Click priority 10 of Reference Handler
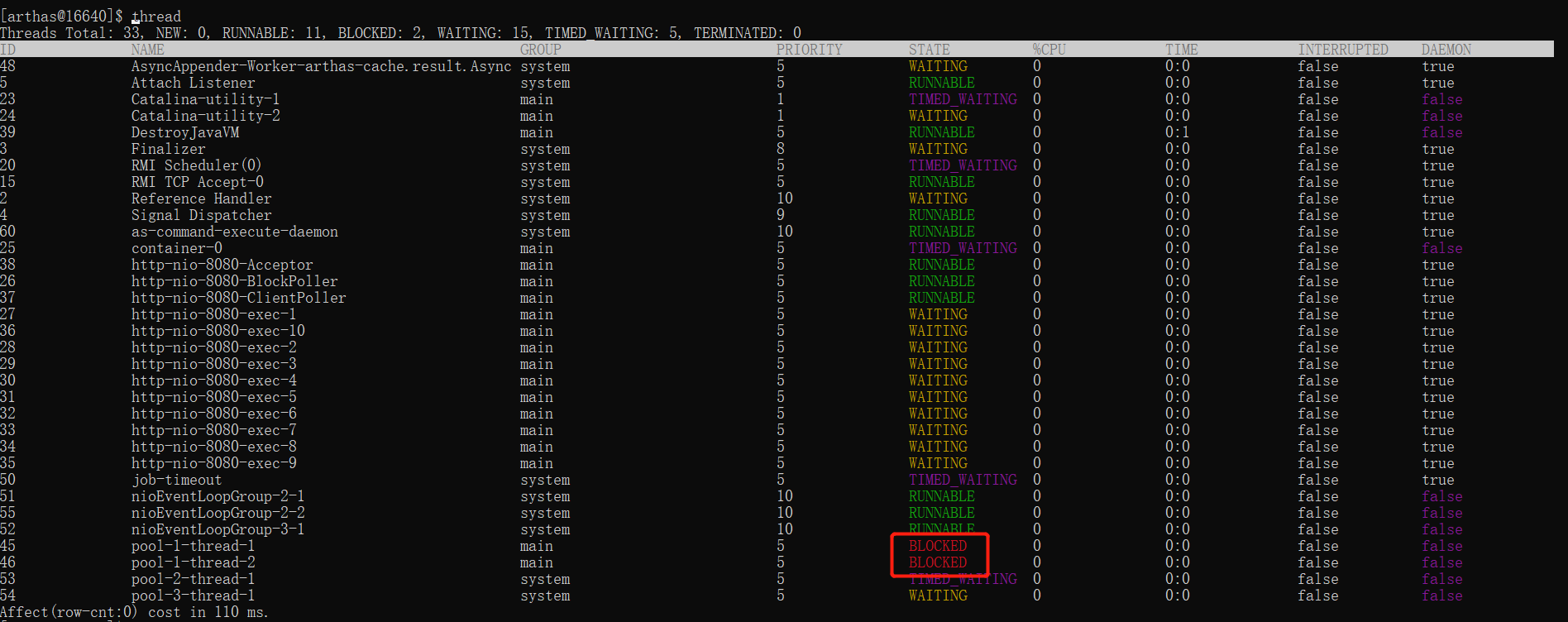The width and height of the screenshot is (1568, 622). click(x=785, y=199)
